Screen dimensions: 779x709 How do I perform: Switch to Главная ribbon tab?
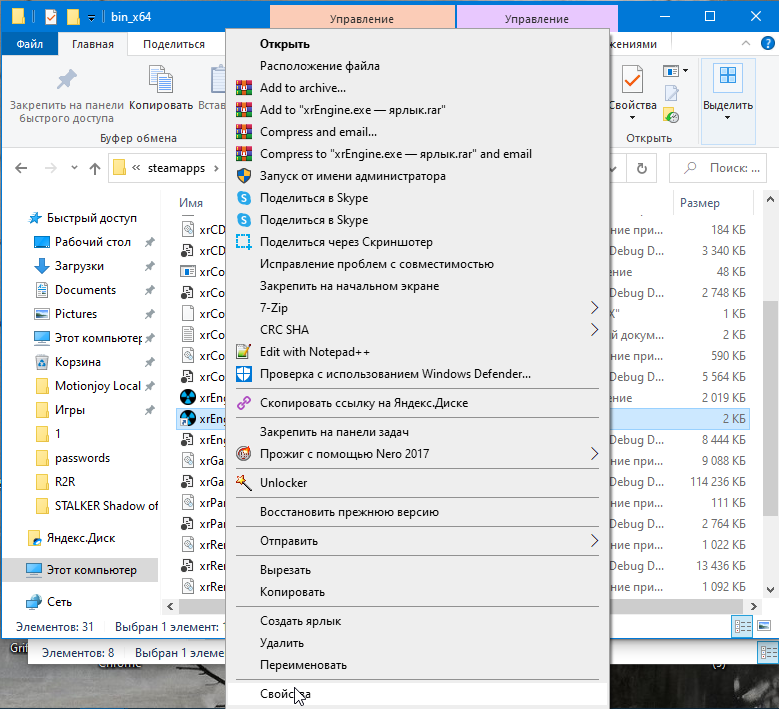(x=93, y=44)
